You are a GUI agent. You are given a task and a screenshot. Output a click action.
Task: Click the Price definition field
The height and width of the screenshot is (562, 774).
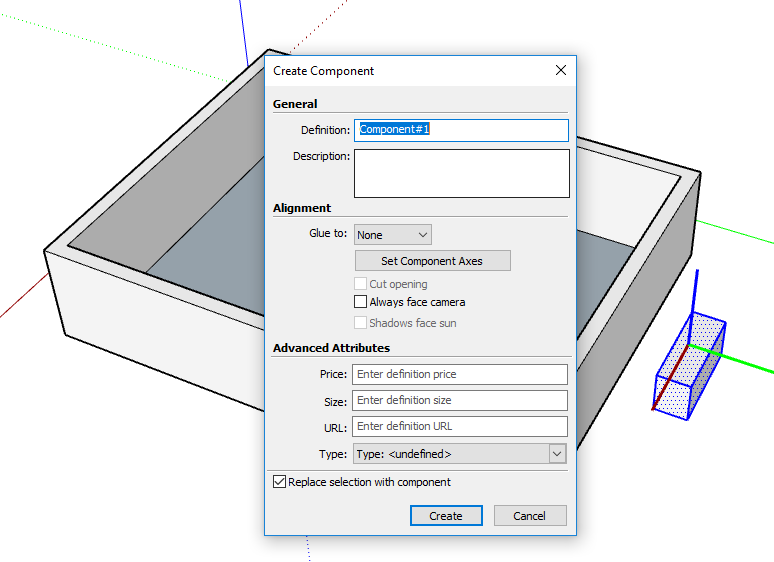point(460,375)
